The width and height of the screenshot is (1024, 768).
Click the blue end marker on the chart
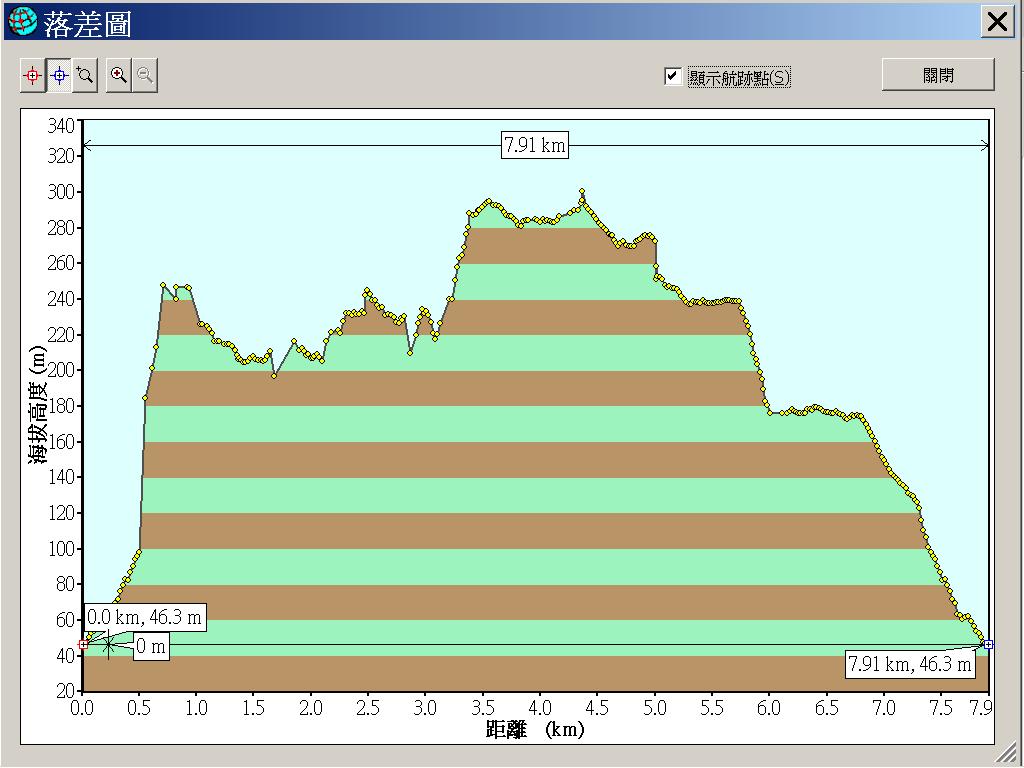tap(988, 644)
